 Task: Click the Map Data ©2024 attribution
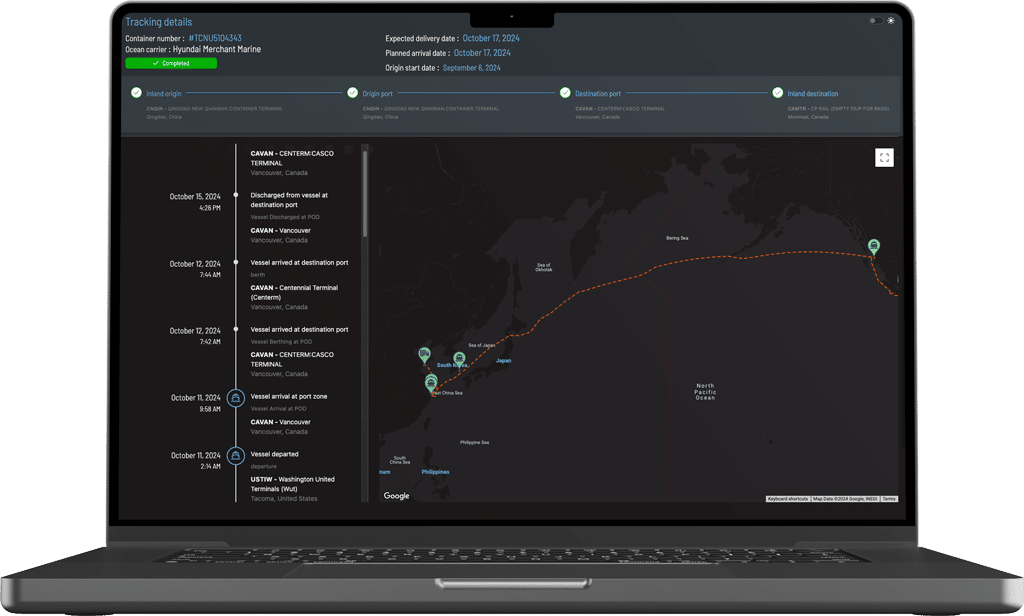(845, 499)
